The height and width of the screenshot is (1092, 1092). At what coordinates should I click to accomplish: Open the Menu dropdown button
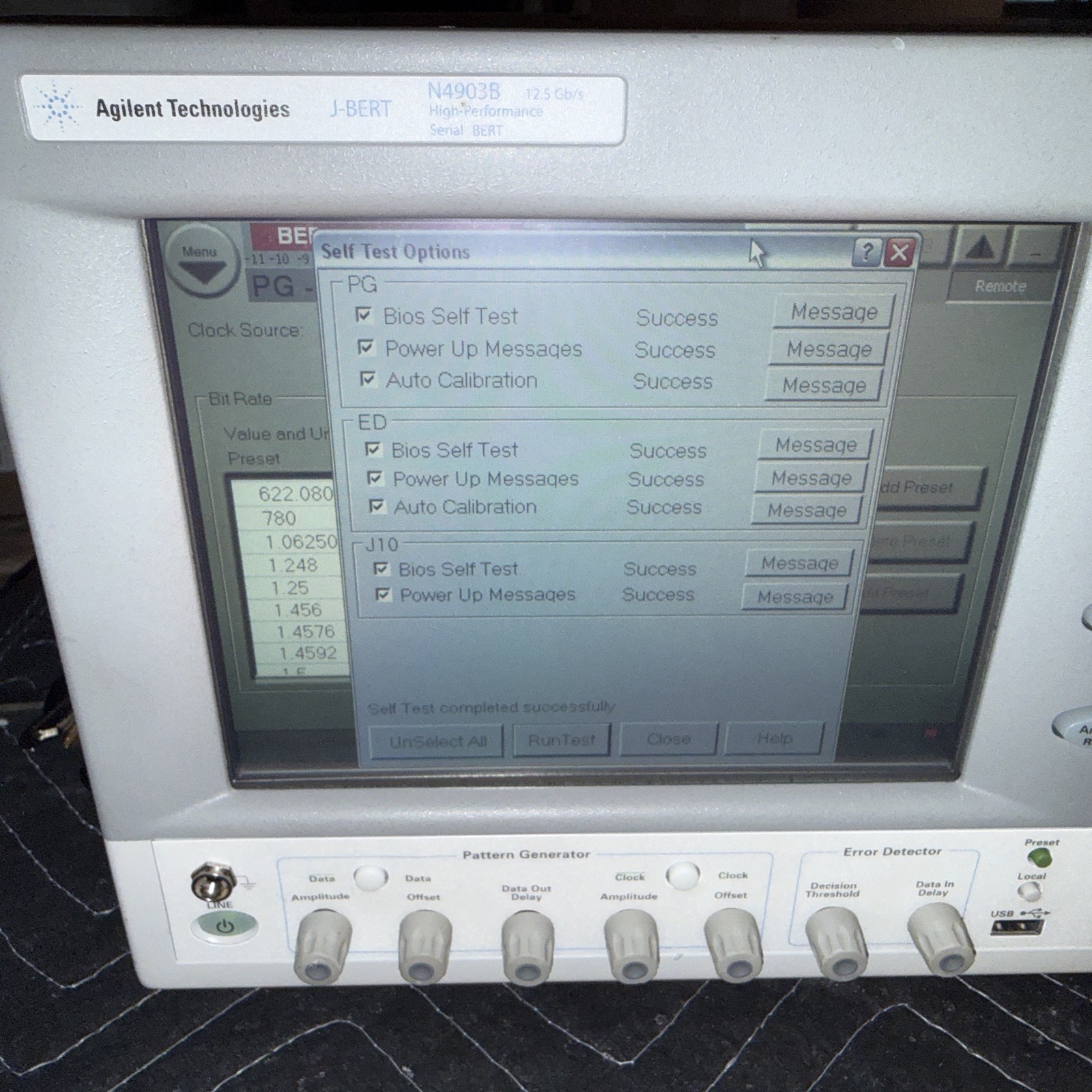click(x=203, y=261)
